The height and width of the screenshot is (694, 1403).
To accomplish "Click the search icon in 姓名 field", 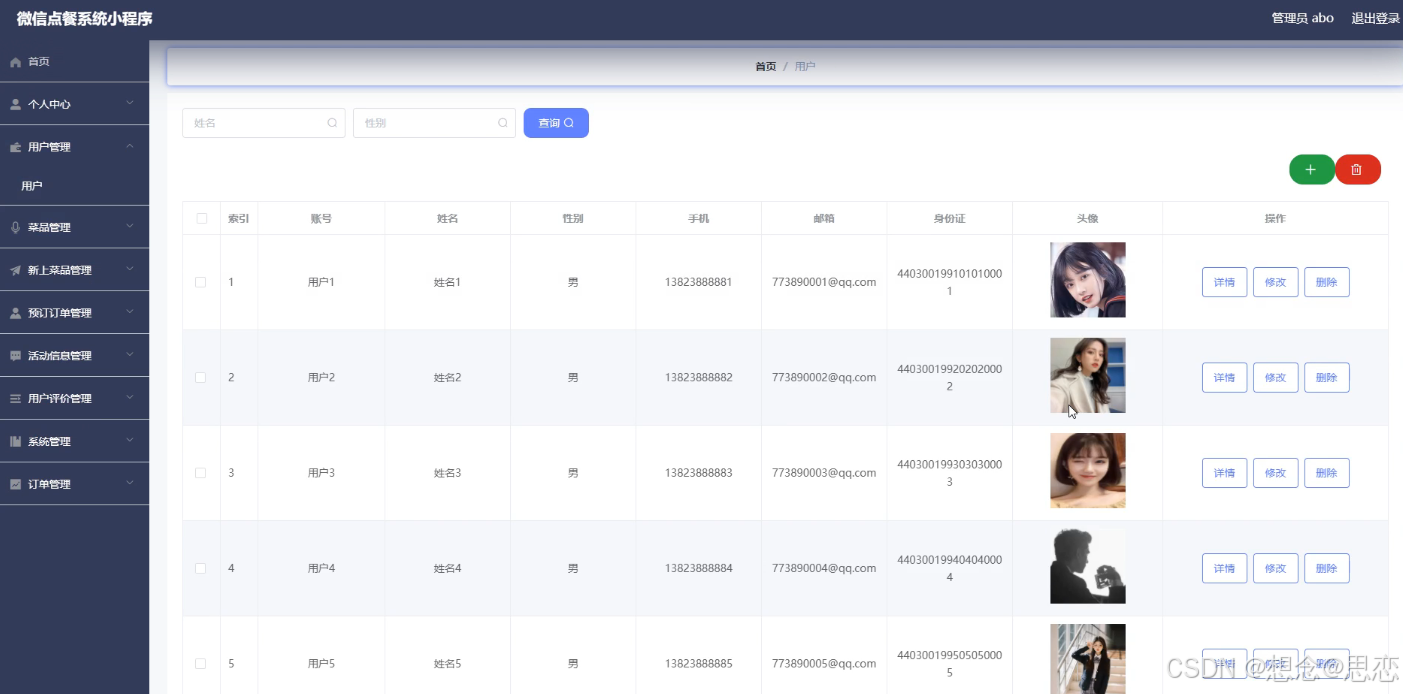I will (x=332, y=123).
